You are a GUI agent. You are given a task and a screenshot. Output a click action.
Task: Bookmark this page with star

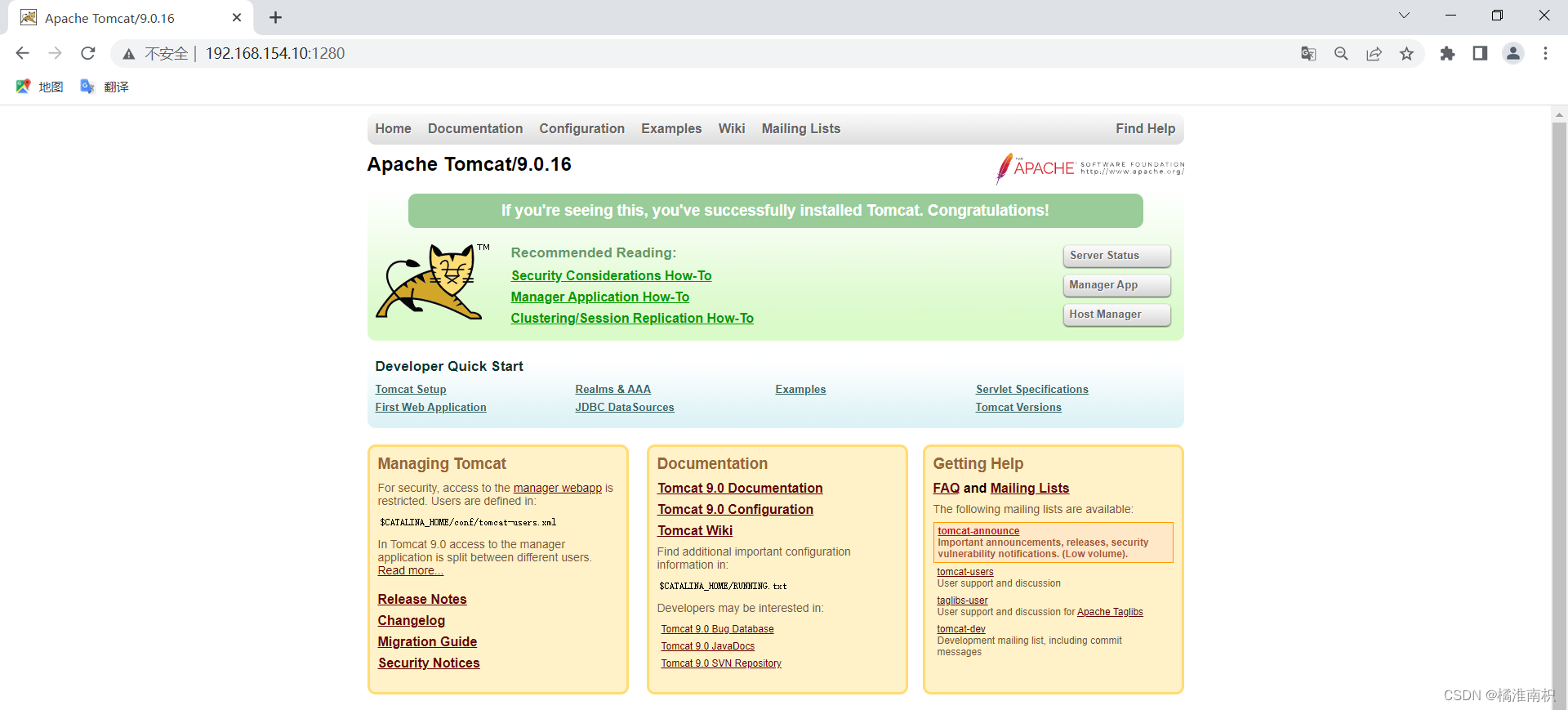(x=1406, y=53)
